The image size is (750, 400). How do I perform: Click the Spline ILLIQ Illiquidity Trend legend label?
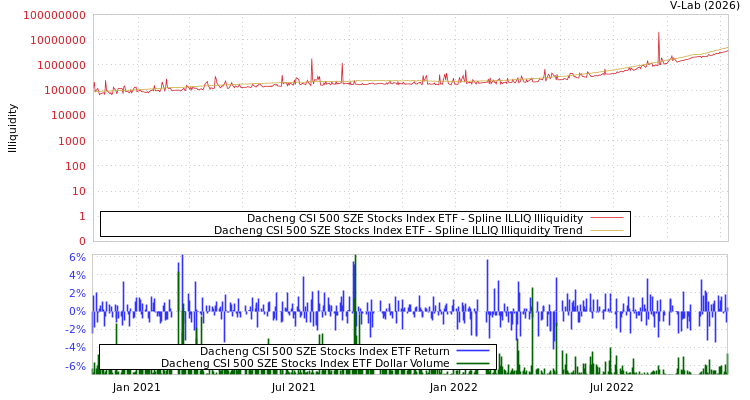click(x=398, y=230)
